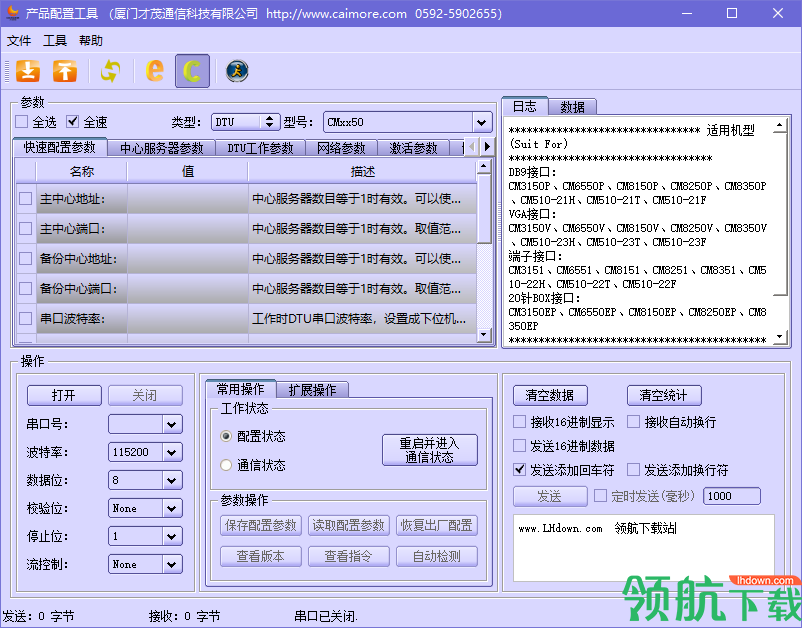Click the 重启并进入通信状态 button
The width and height of the screenshot is (802, 628).
(x=430, y=450)
